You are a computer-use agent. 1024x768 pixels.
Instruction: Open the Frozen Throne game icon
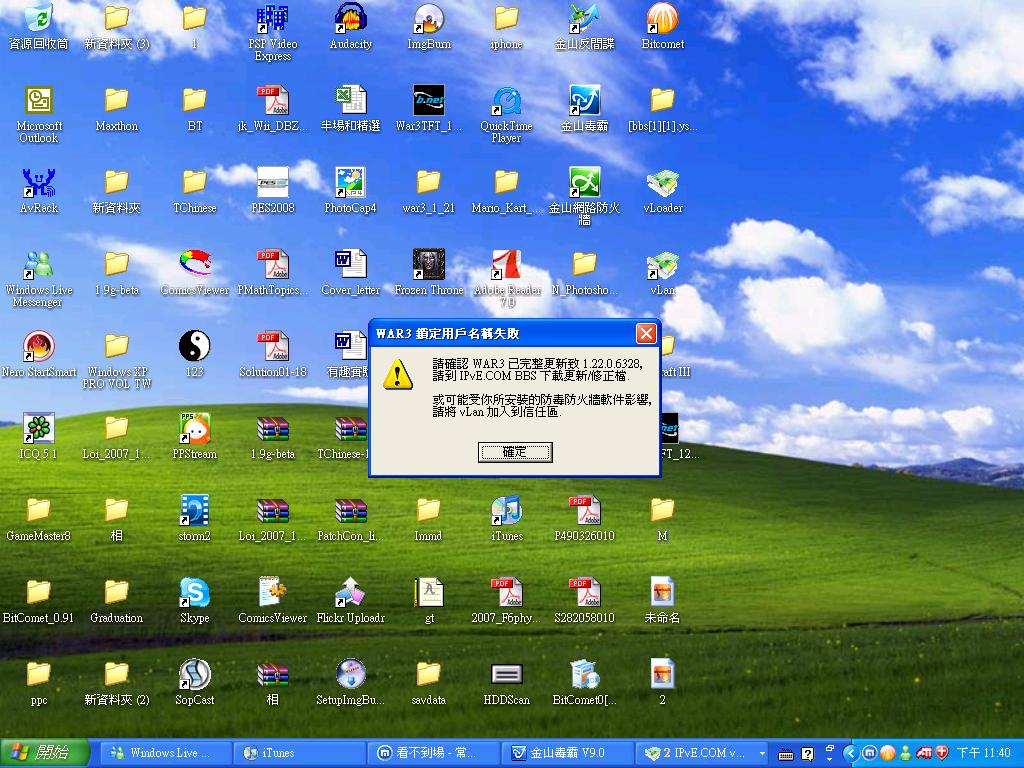pyautogui.click(x=428, y=266)
